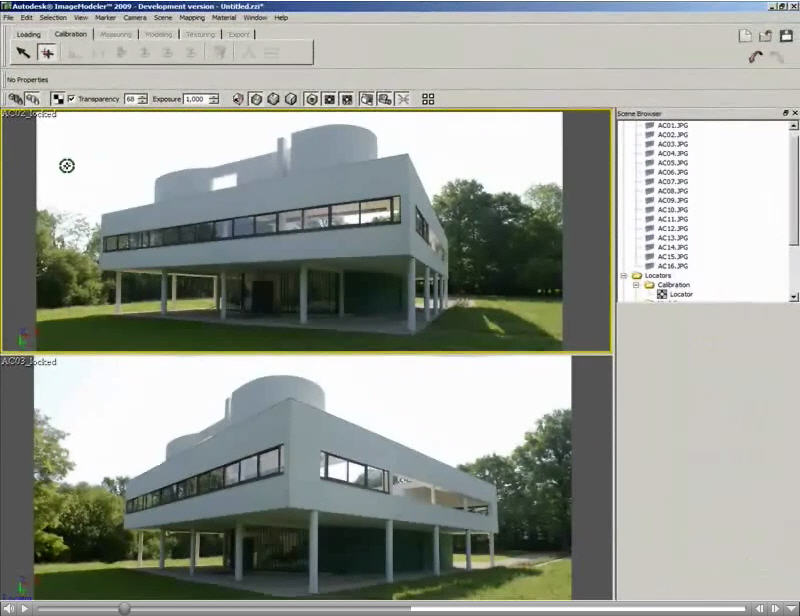Click the Save Document icon top right
This screenshot has width=800, height=616.
787,37
